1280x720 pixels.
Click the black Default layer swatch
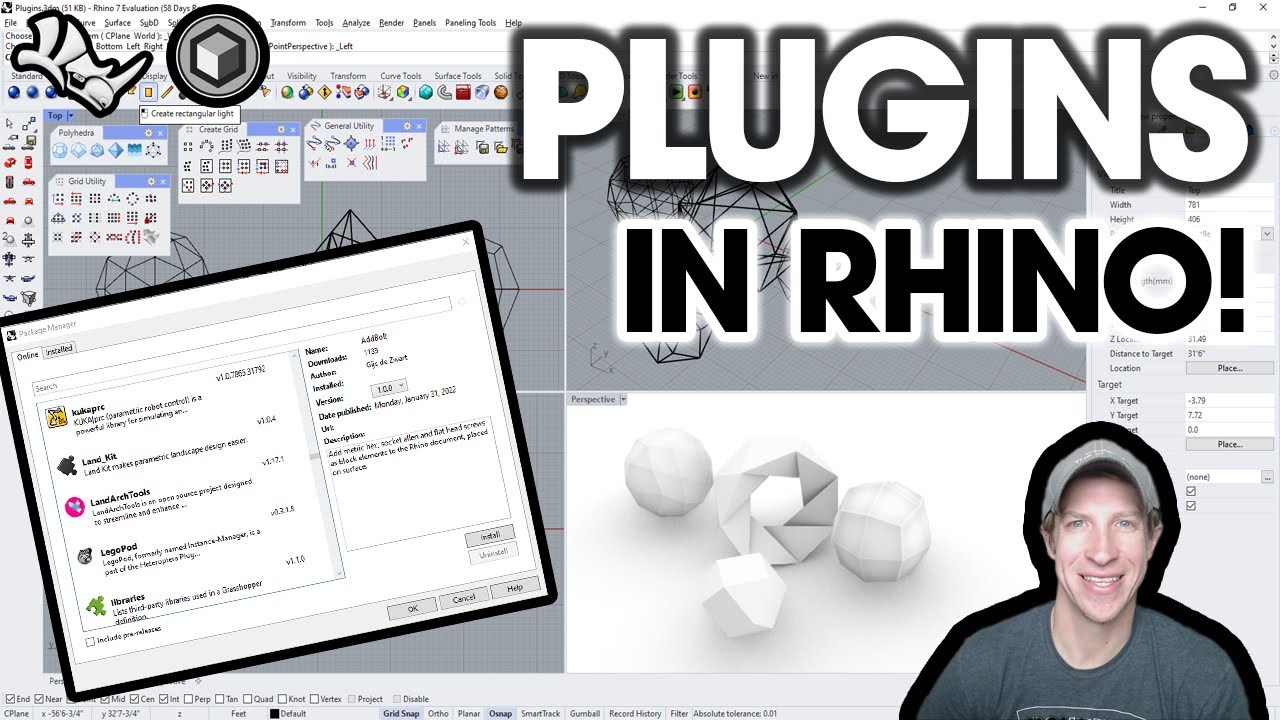(274, 713)
